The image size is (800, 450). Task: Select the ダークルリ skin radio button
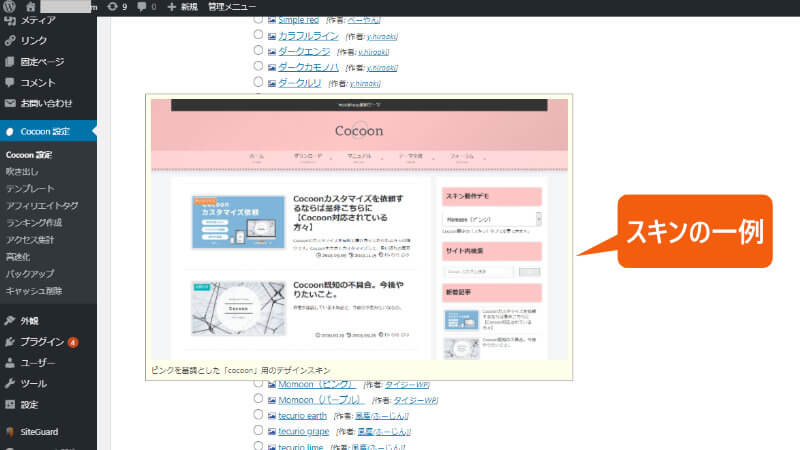coord(258,82)
